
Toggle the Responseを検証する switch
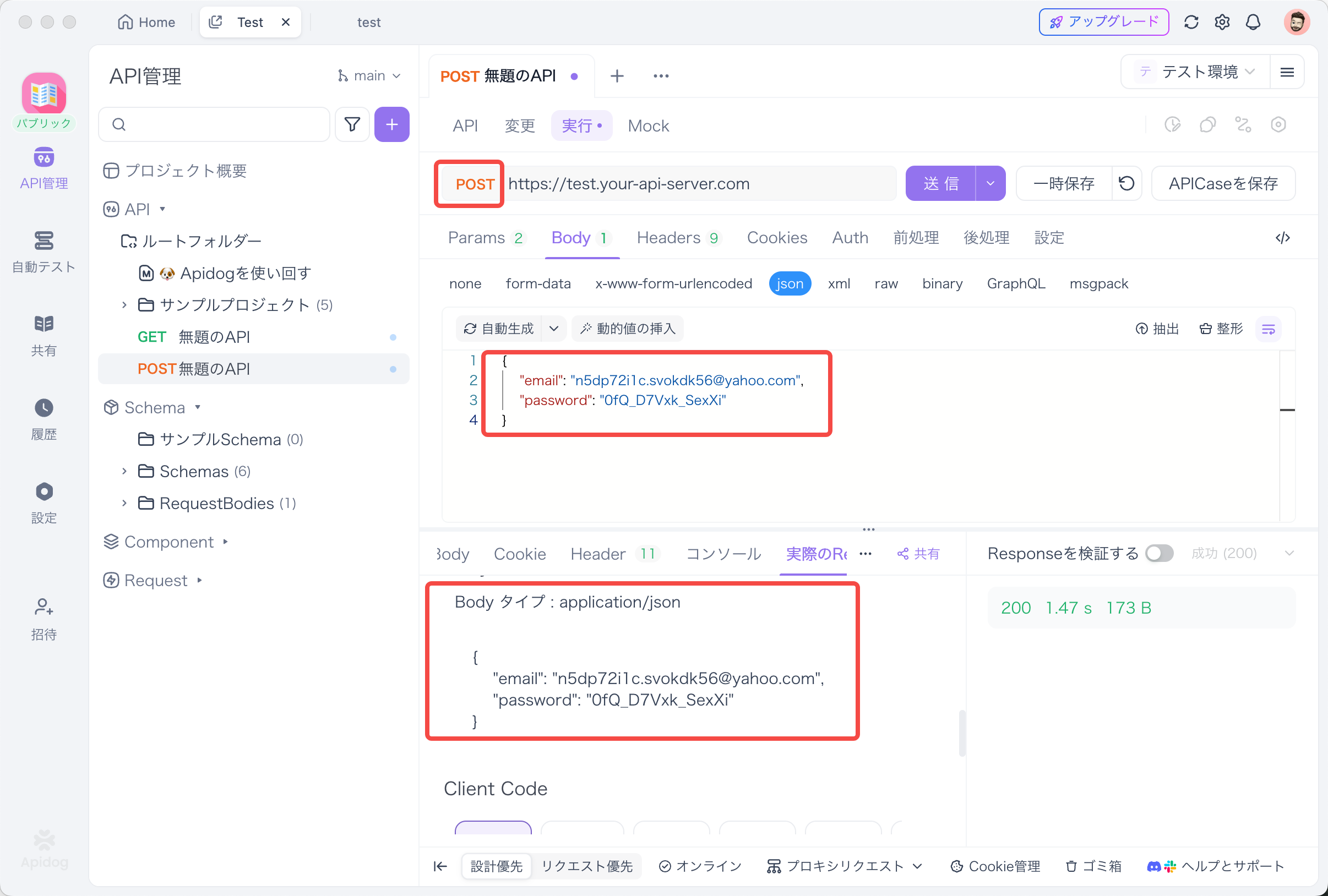click(x=1160, y=553)
